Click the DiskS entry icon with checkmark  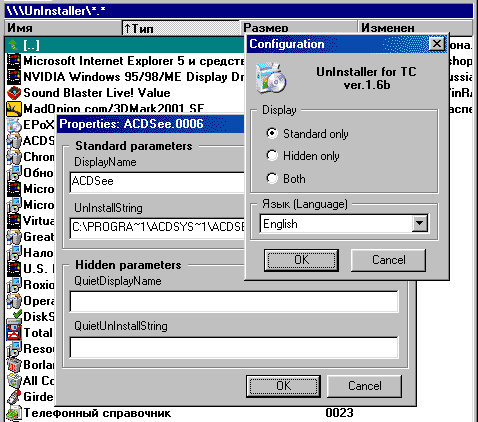point(14,317)
